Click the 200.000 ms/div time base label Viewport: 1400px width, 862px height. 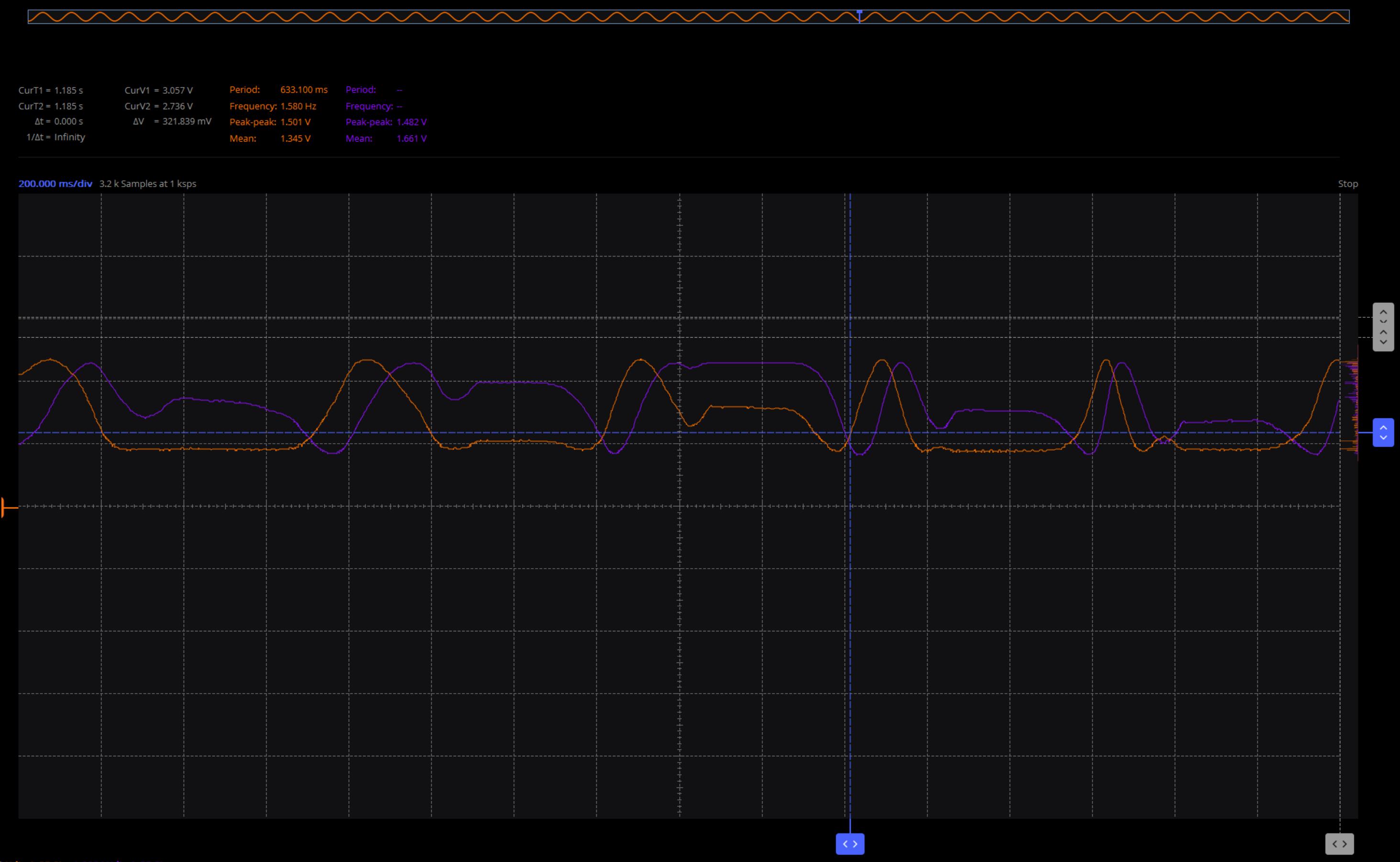[x=56, y=184]
